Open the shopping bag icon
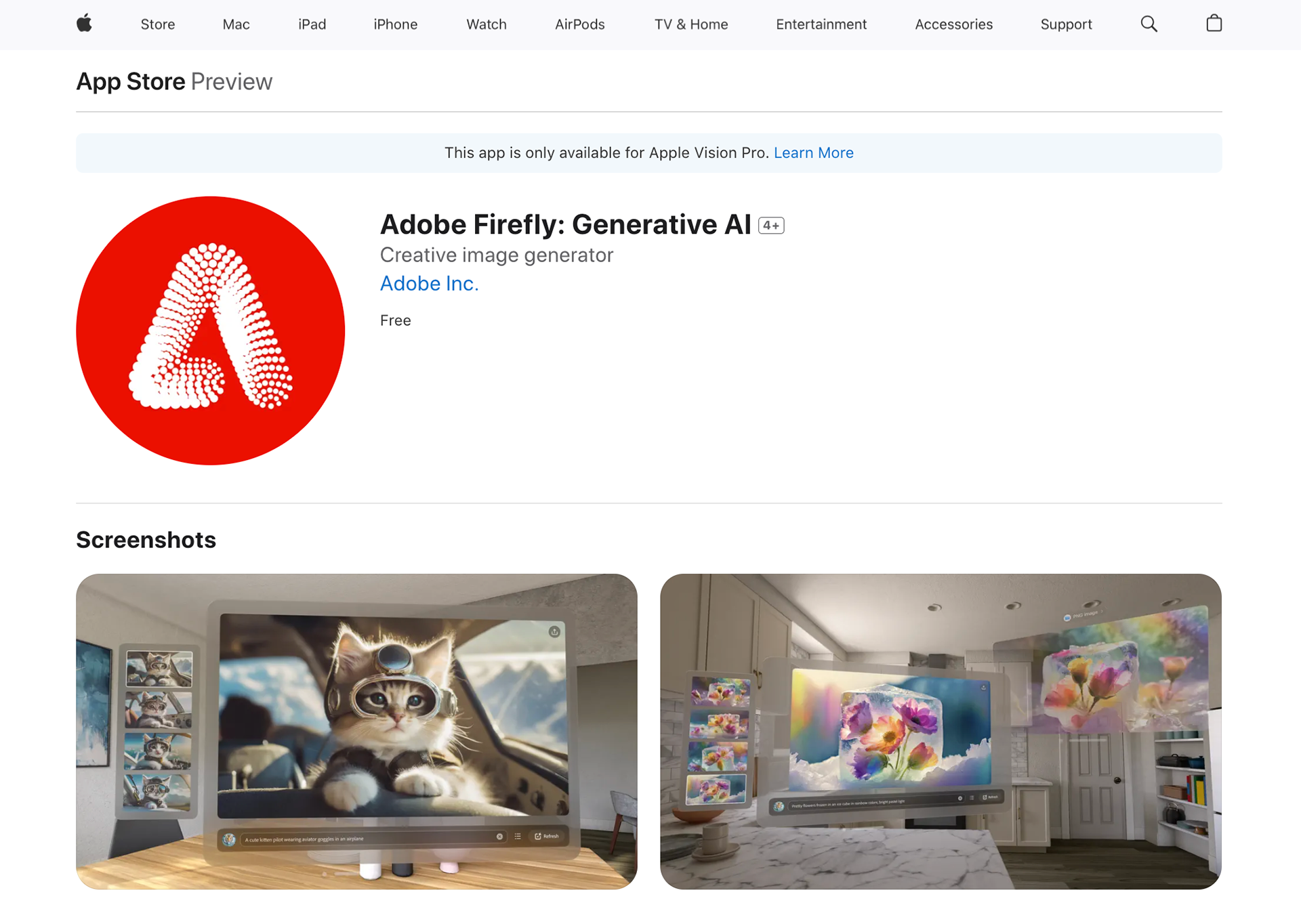This screenshot has width=1301, height=924. pyautogui.click(x=1214, y=24)
